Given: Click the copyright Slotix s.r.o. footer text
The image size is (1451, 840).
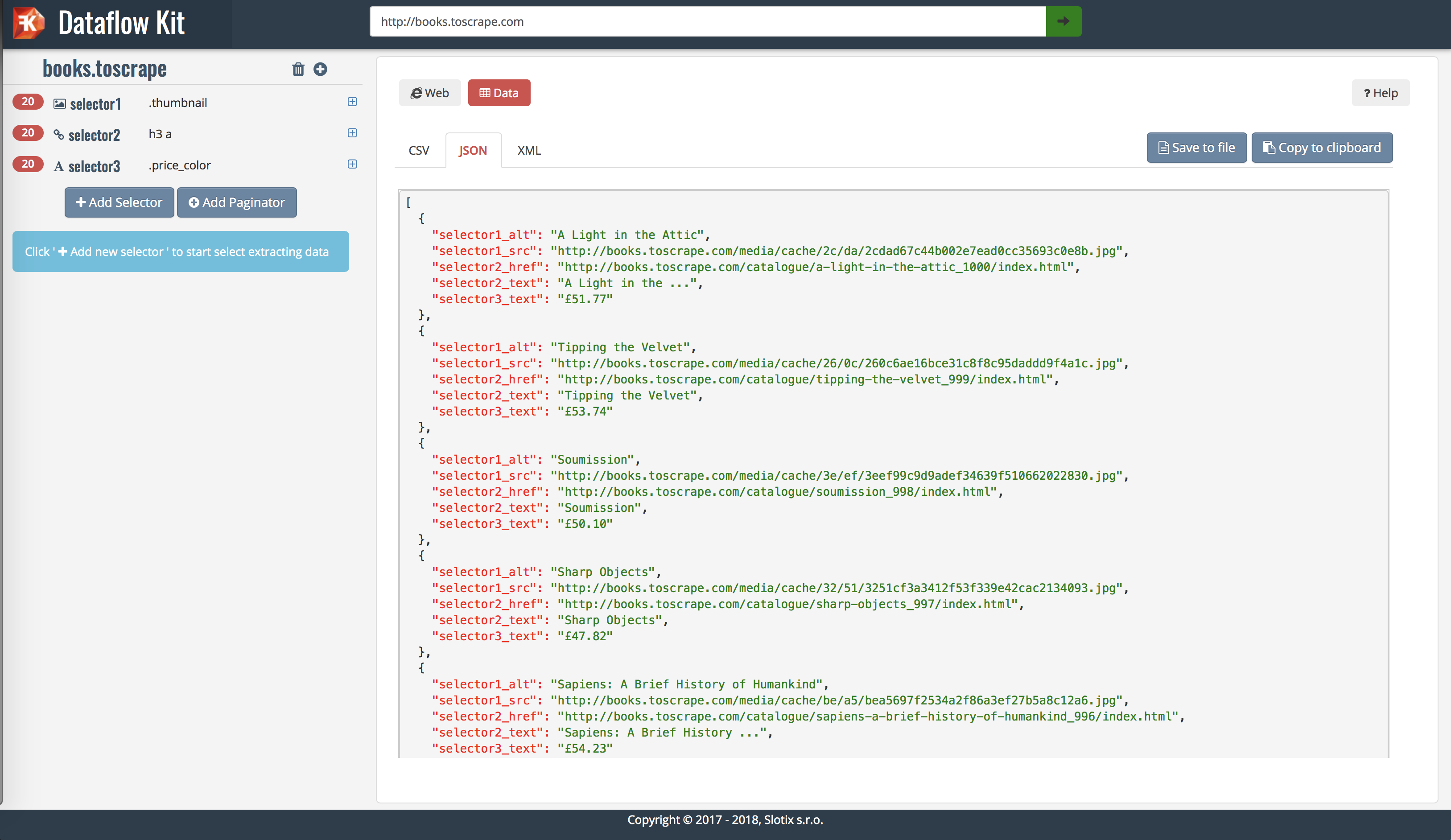Looking at the screenshot, I should [x=725, y=820].
